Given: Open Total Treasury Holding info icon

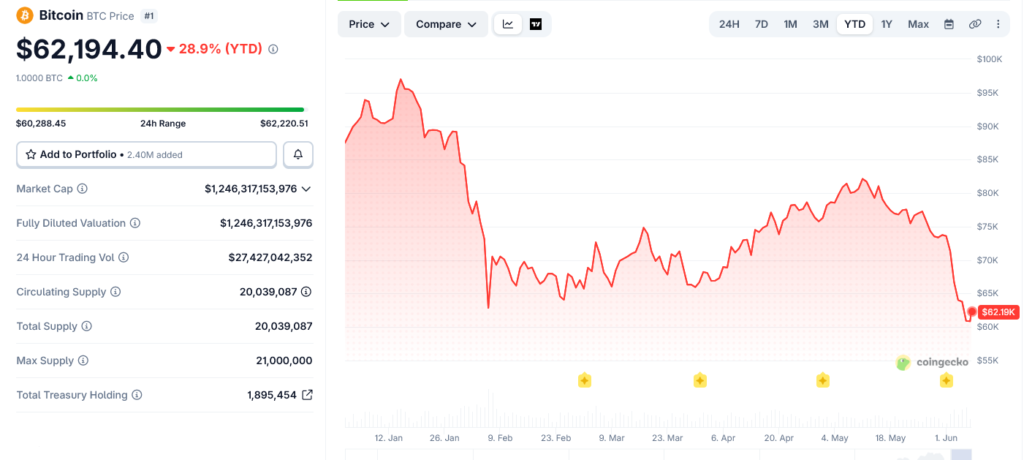Looking at the screenshot, I should (x=137, y=395).
